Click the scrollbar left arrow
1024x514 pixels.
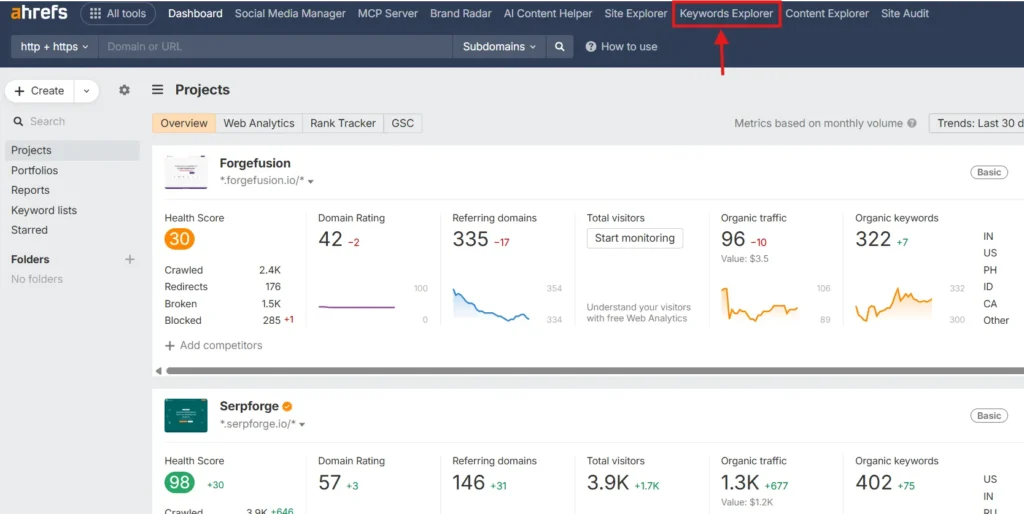(158, 371)
